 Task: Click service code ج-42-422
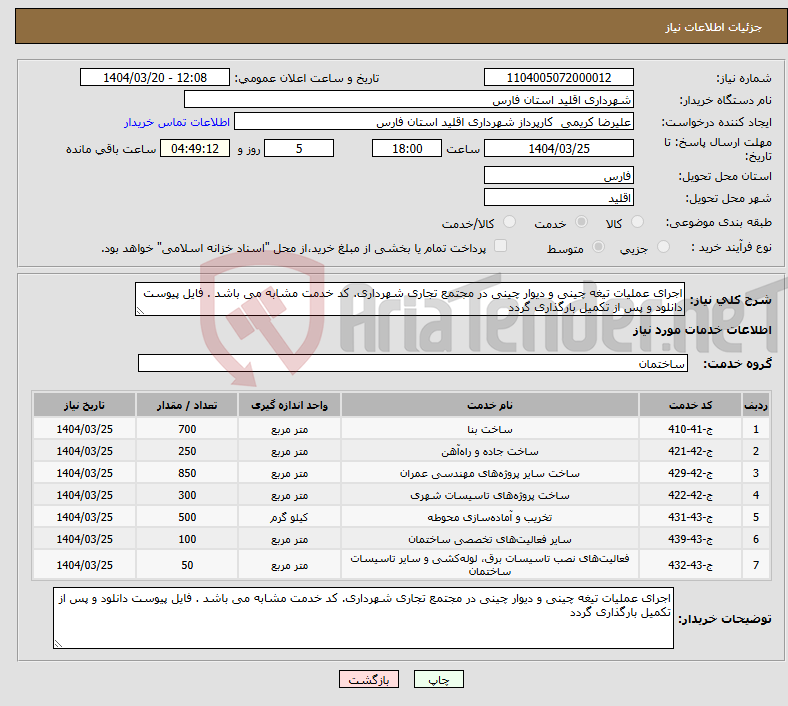(x=691, y=495)
